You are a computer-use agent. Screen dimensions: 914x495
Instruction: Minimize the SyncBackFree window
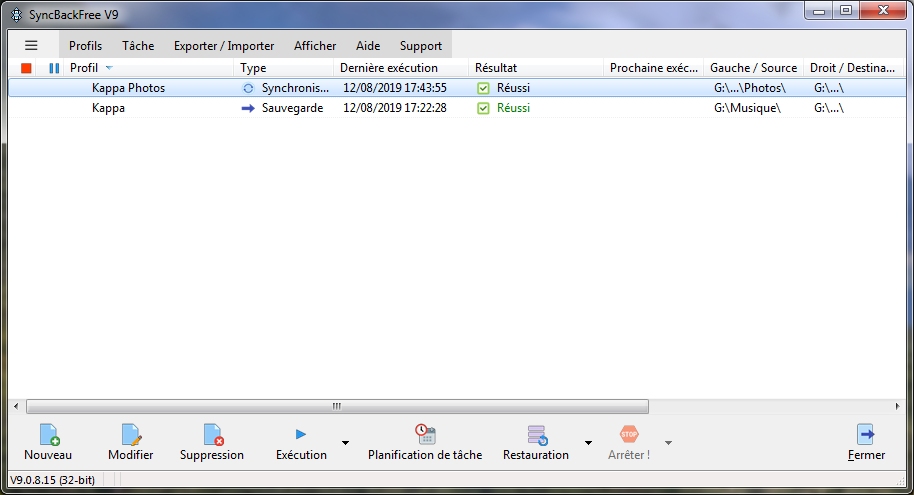click(819, 10)
